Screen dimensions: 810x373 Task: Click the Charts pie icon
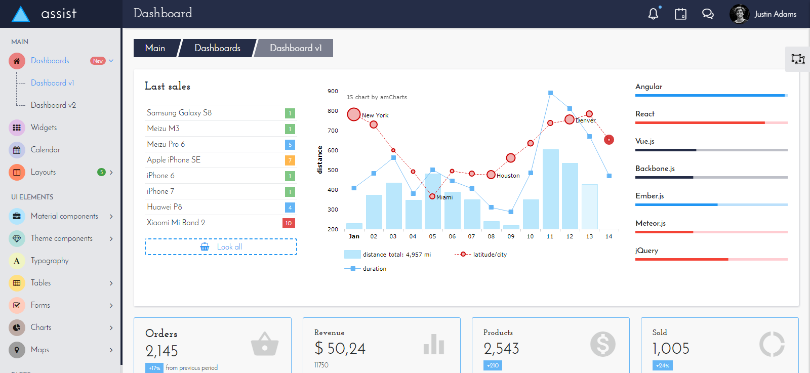[x=17, y=328]
